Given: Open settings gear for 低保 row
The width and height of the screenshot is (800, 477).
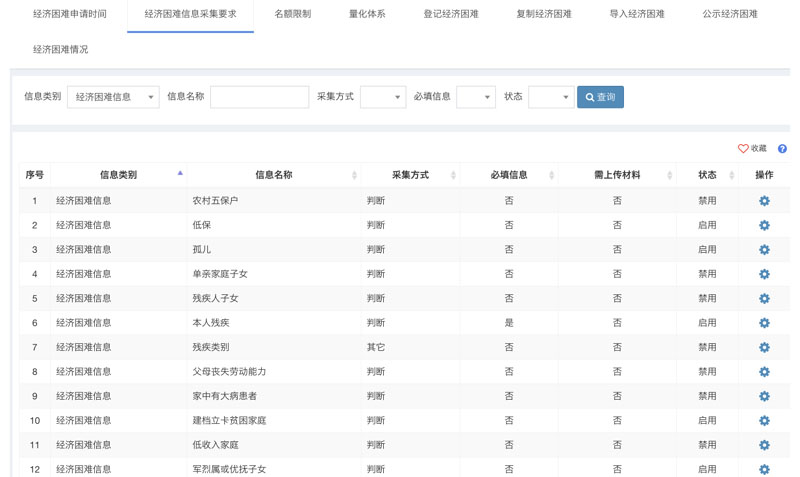Looking at the screenshot, I should click(764, 225).
